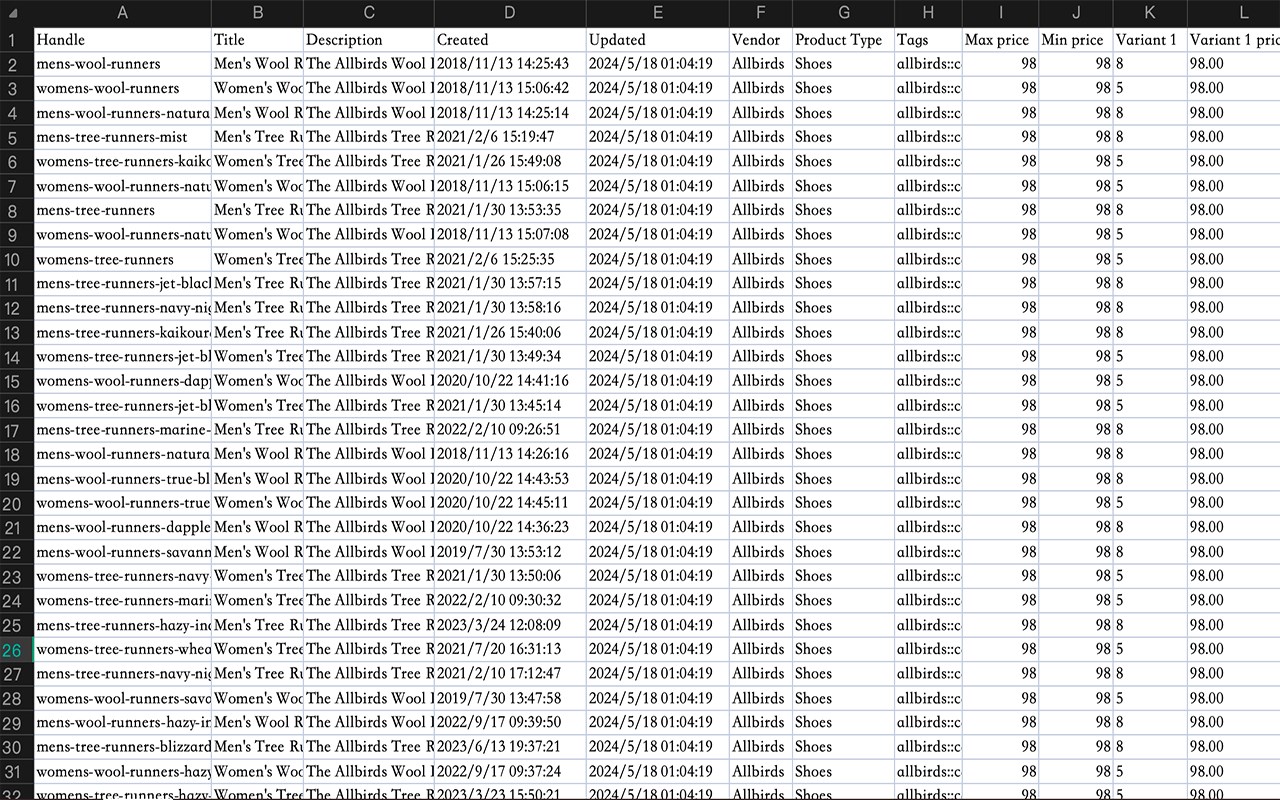This screenshot has width=1280, height=800.
Task: Select created date '2022/9/17 09:37:24'
Action: (510, 771)
